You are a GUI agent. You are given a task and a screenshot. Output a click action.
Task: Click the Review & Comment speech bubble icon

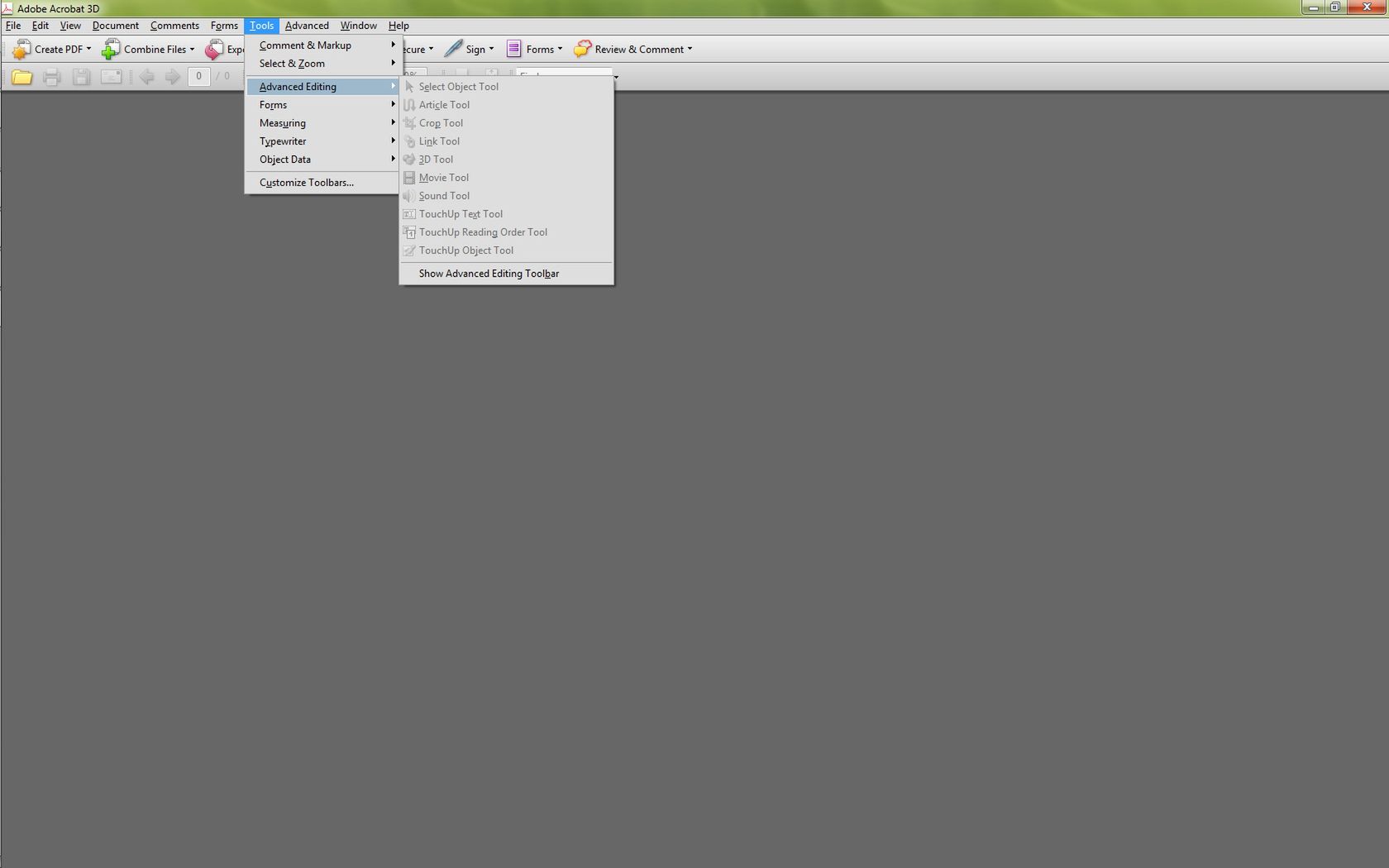tap(582, 49)
